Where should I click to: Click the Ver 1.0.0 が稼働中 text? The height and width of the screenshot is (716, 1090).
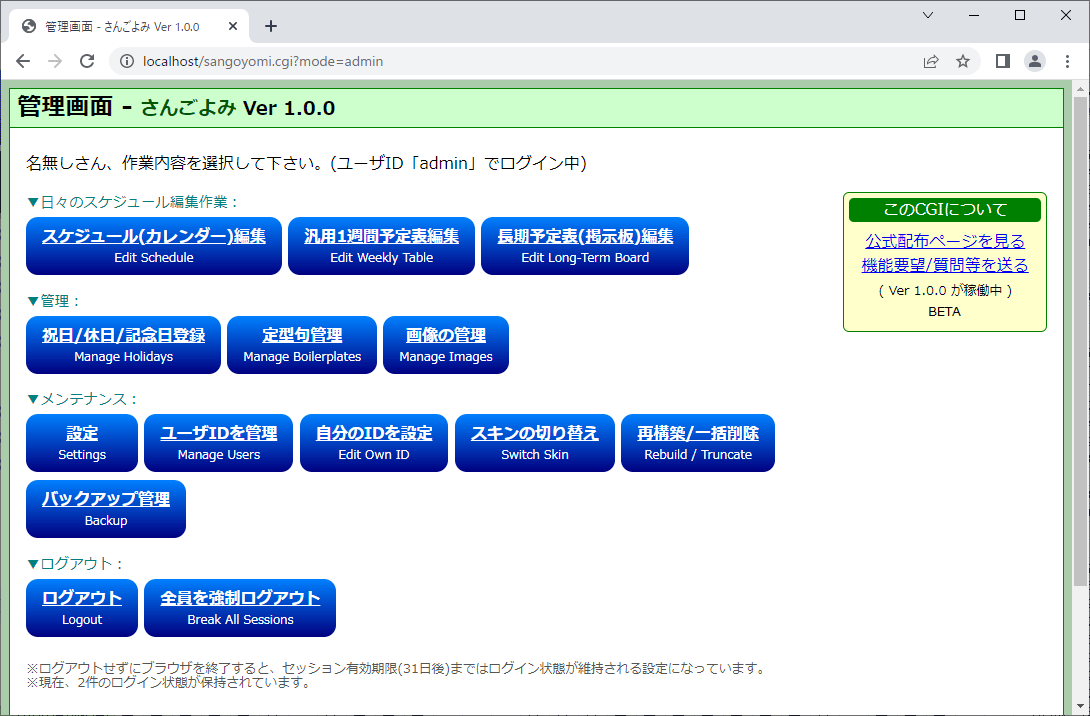tap(945, 290)
